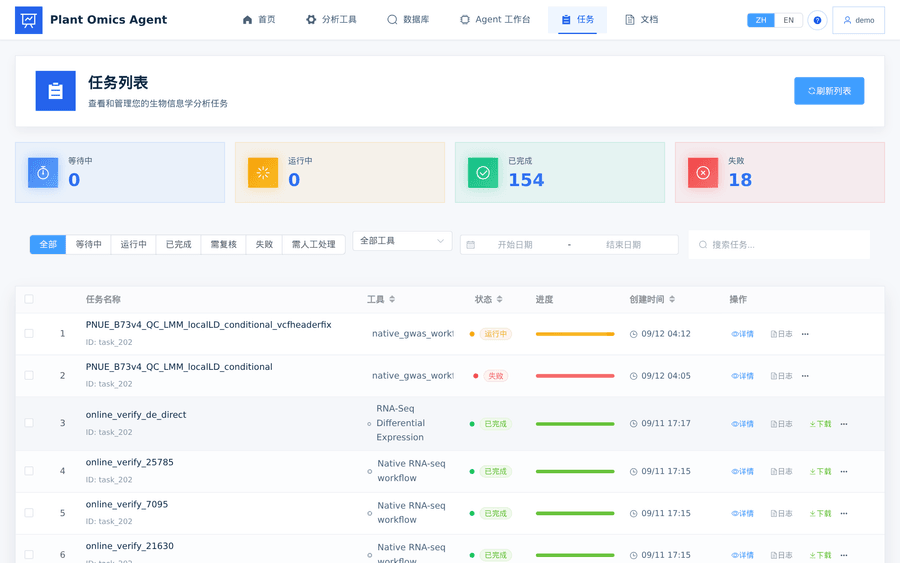Select checkbox for online_verify_25785
900x563 pixels.
pyautogui.click(x=29, y=471)
